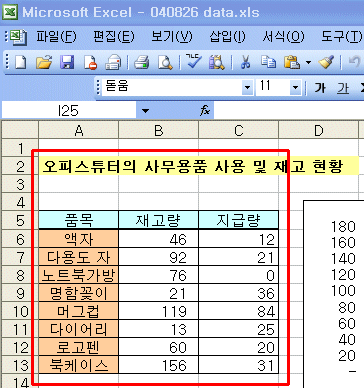
Task: Open the Name Box dropdown arrow
Action: (x=145, y=110)
